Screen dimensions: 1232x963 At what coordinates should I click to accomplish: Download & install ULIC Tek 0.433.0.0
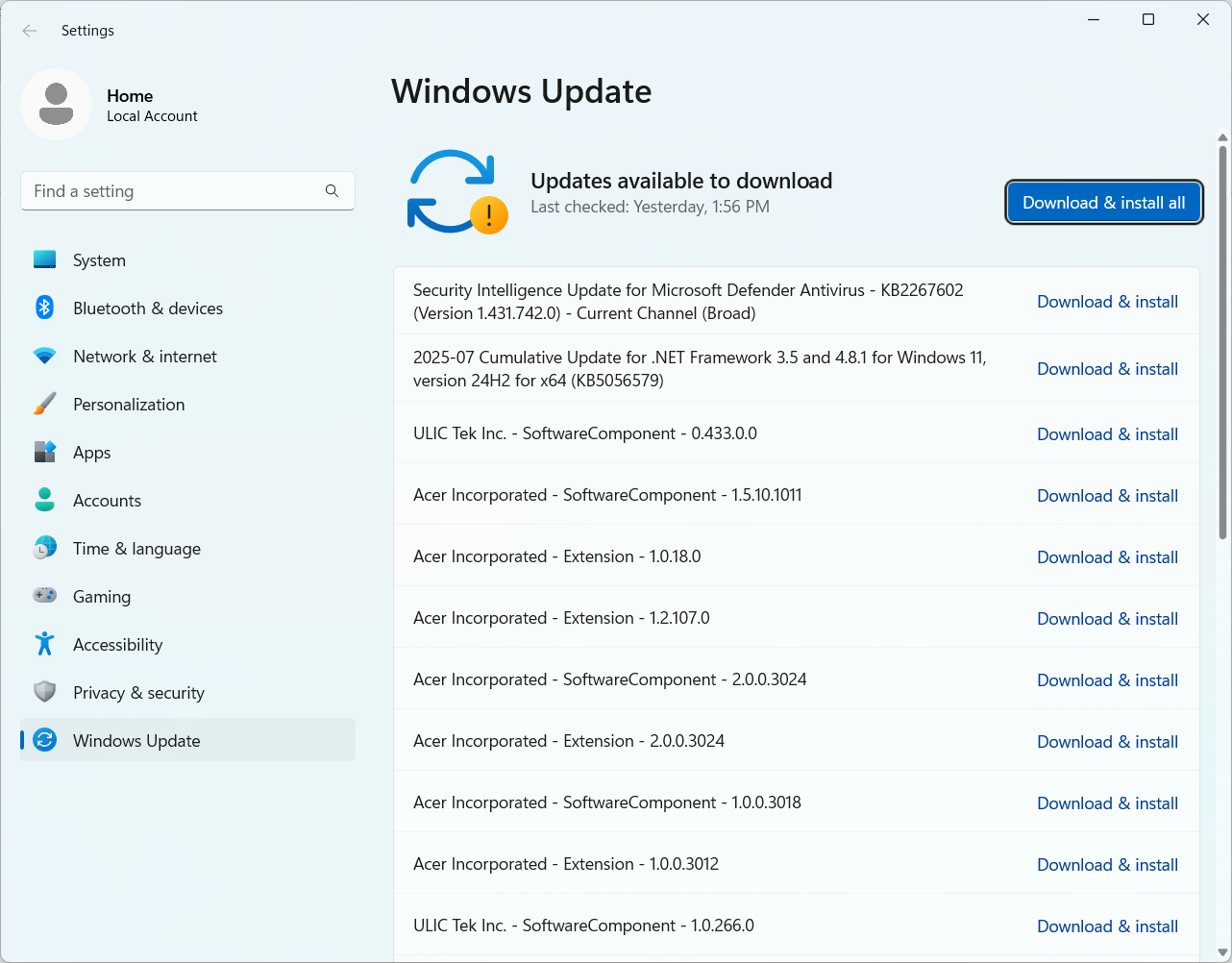click(x=1107, y=434)
